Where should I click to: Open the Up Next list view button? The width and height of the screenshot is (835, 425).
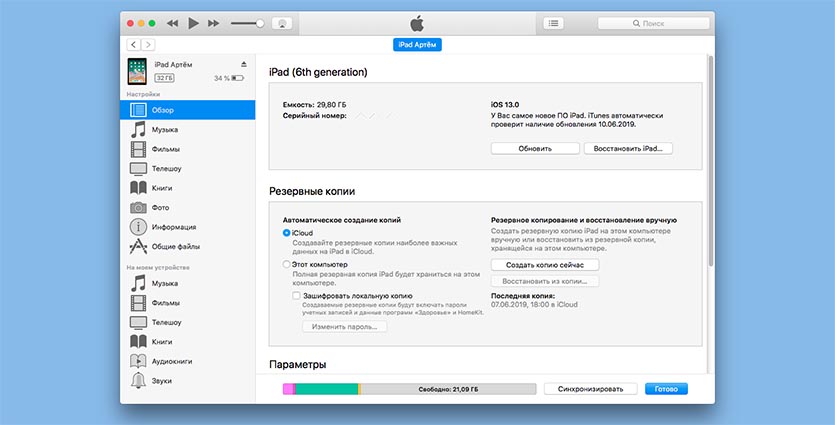(x=553, y=23)
